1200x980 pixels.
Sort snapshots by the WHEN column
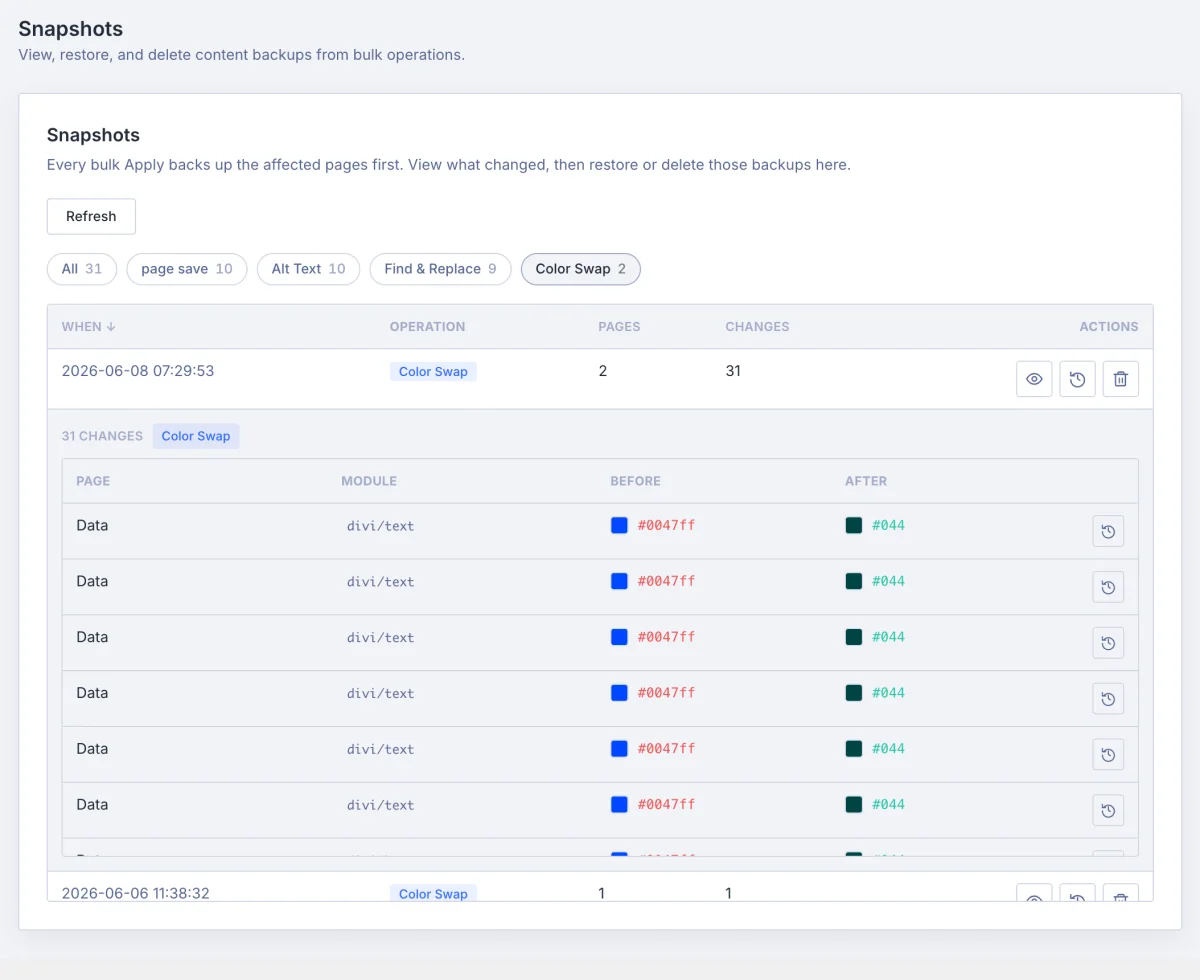pyautogui.click(x=88, y=326)
